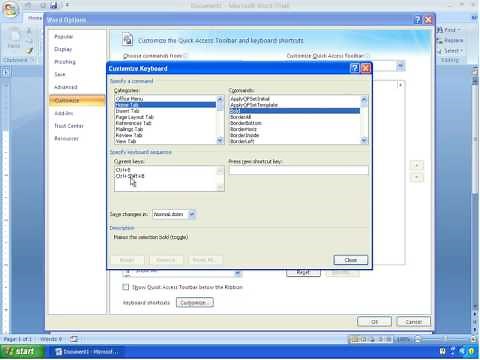The width and height of the screenshot is (480, 360).
Task: Select BorderAll in the Commands list
Action: tap(295, 117)
